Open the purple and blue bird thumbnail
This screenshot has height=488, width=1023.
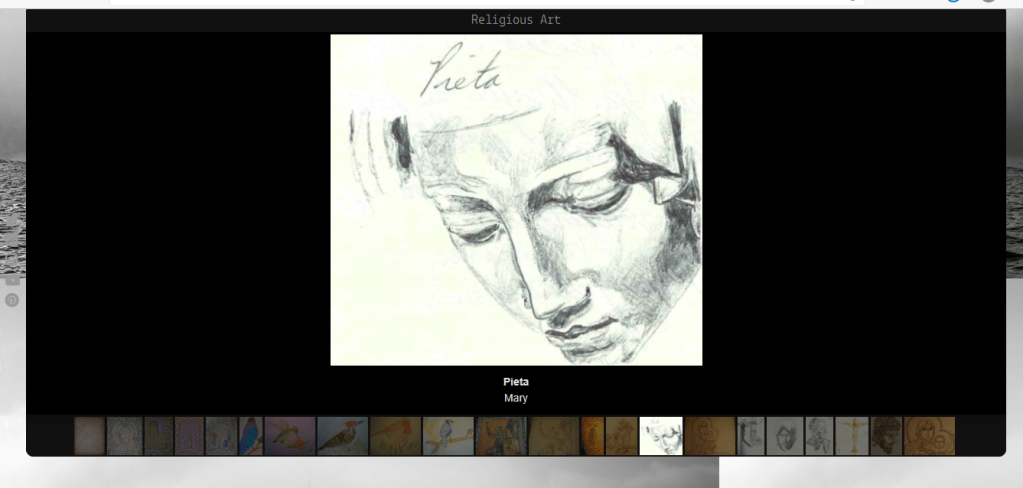point(251,436)
